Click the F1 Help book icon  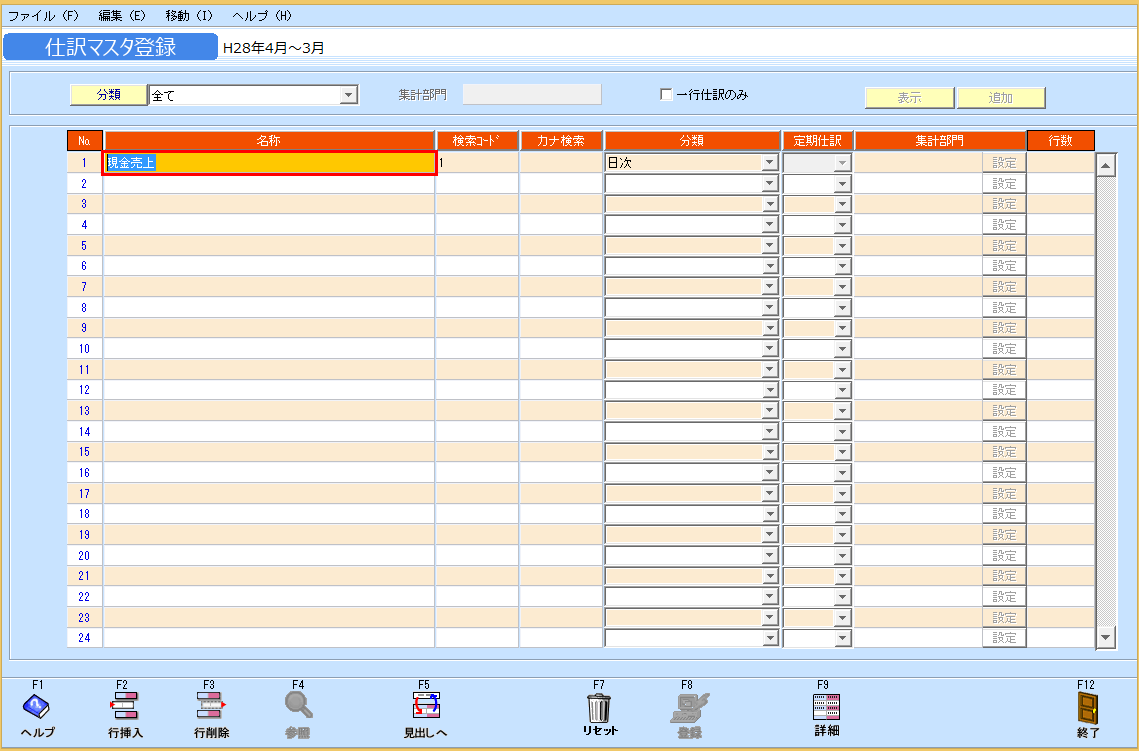pyautogui.click(x=38, y=707)
